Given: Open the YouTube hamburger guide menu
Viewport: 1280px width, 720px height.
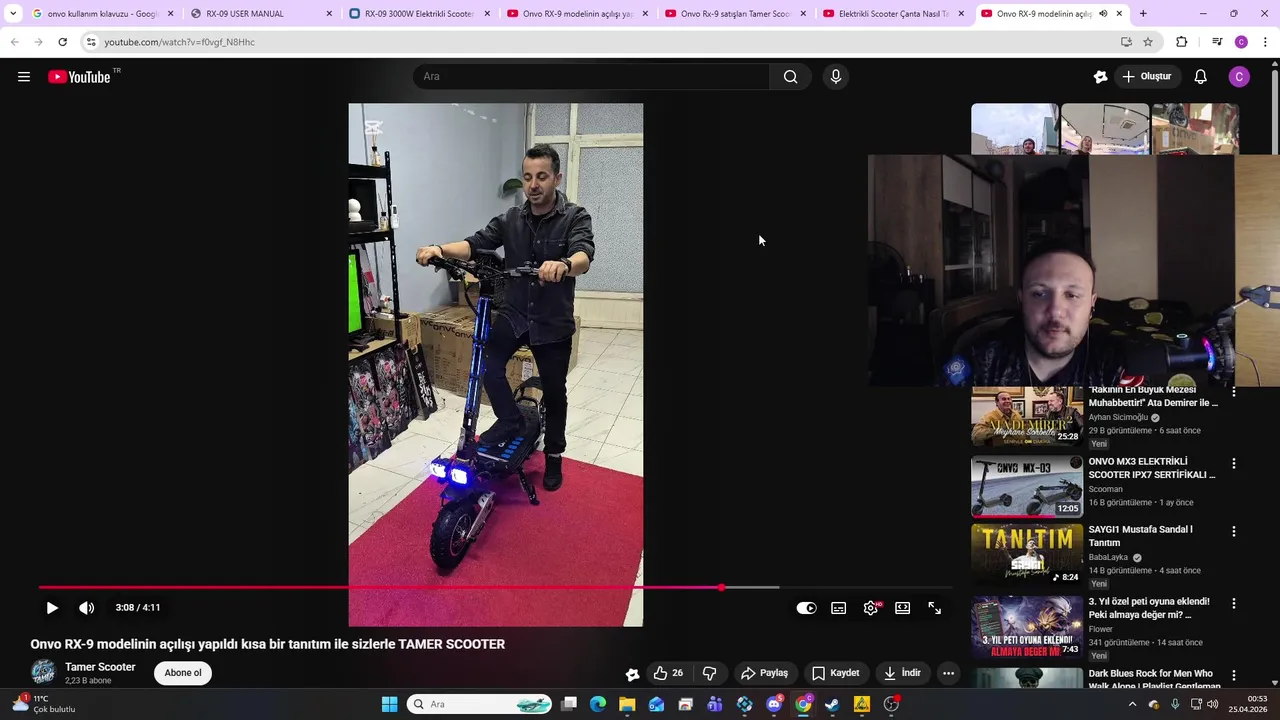Looking at the screenshot, I should (x=24, y=77).
